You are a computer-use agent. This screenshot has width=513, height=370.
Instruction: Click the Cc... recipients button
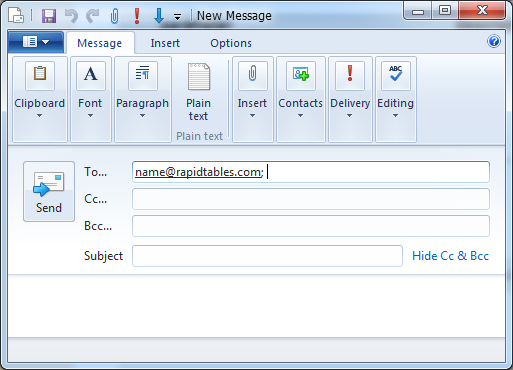(96, 199)
